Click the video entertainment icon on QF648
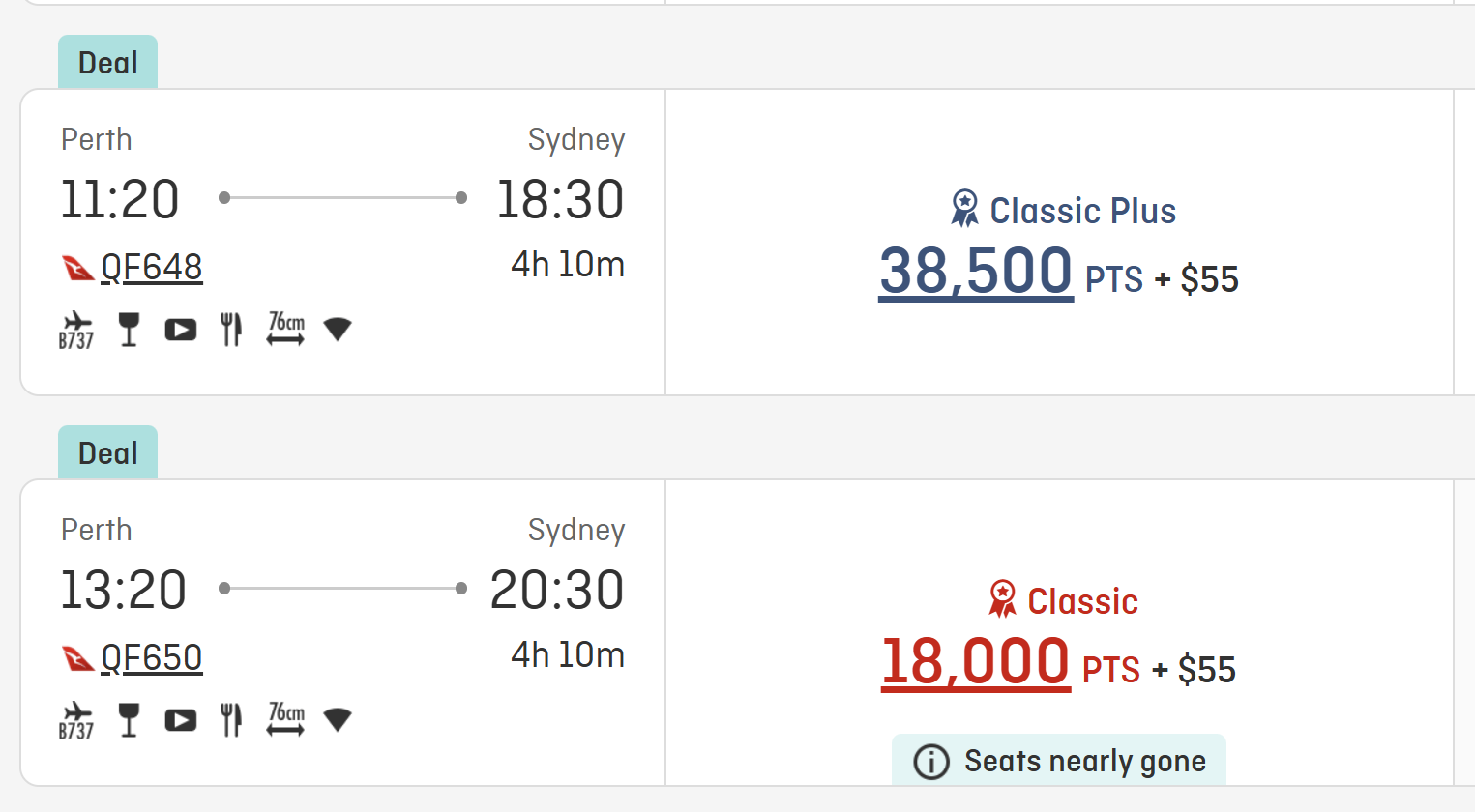1475x812 pixels. point(181,331)
